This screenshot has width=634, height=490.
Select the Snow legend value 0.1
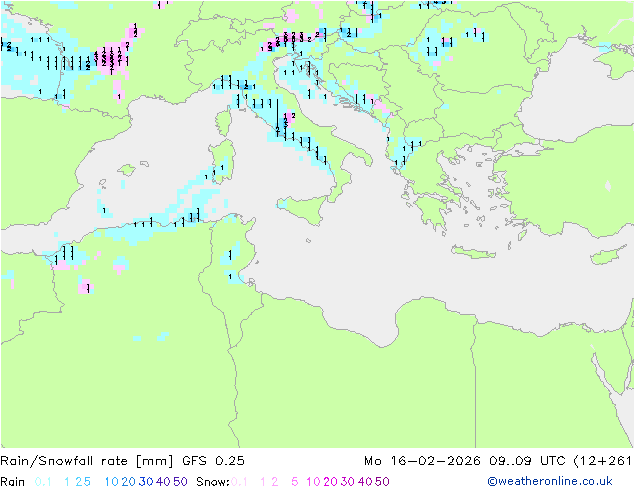(239, 482)
